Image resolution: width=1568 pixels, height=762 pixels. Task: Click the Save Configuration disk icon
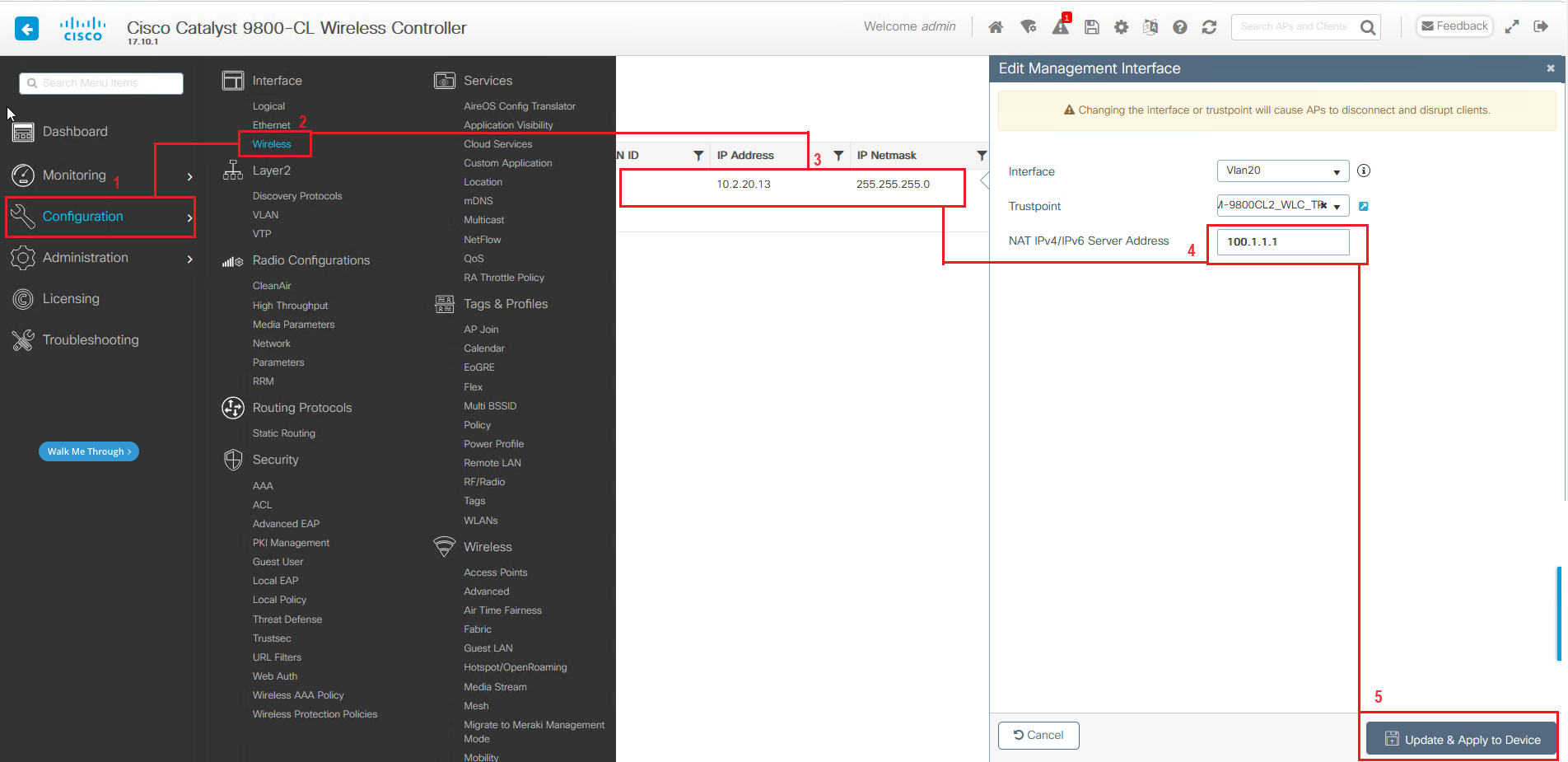coord(1092,27)
